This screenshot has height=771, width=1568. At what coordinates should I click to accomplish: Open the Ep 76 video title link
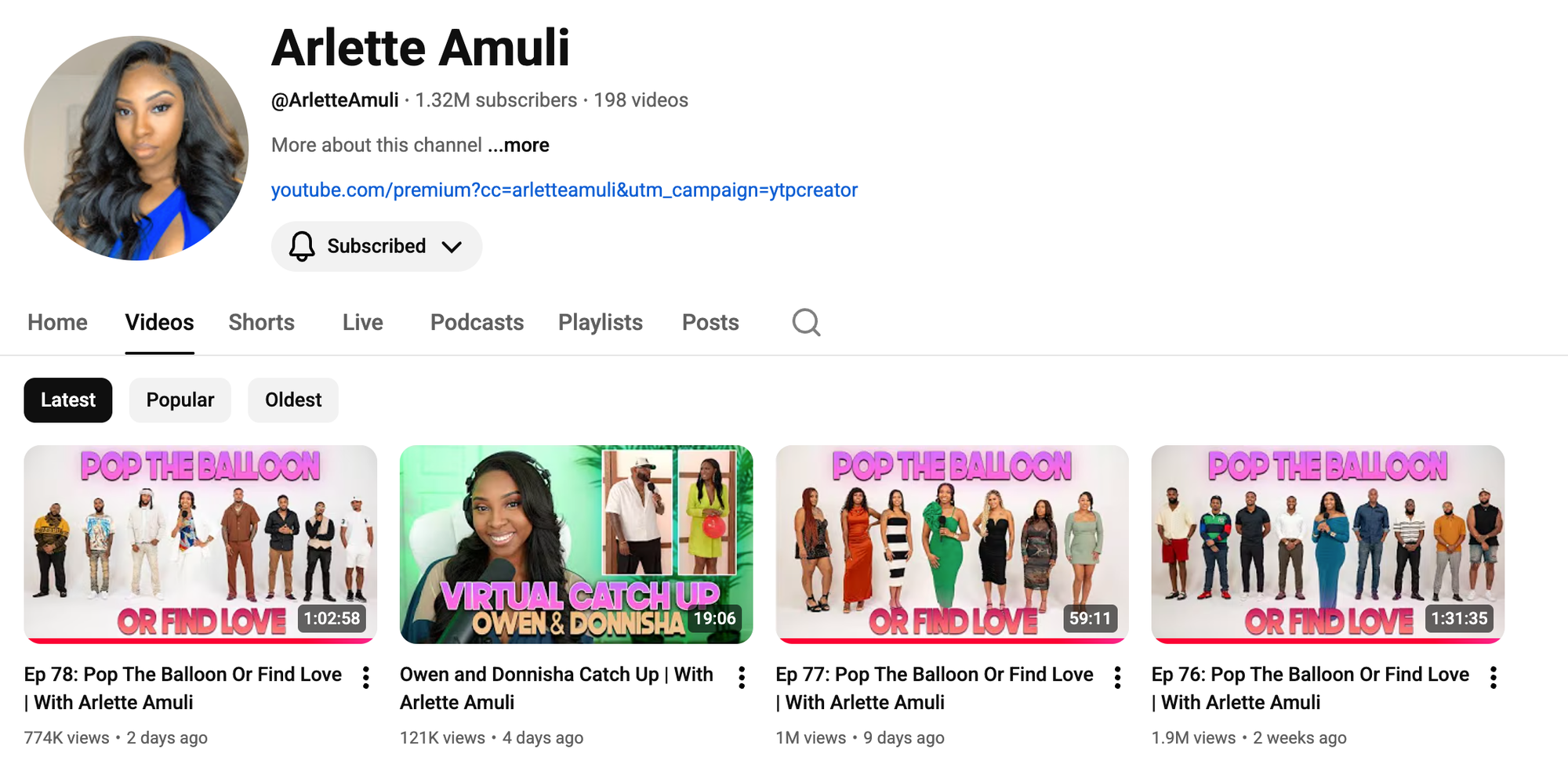point(1310,689)
